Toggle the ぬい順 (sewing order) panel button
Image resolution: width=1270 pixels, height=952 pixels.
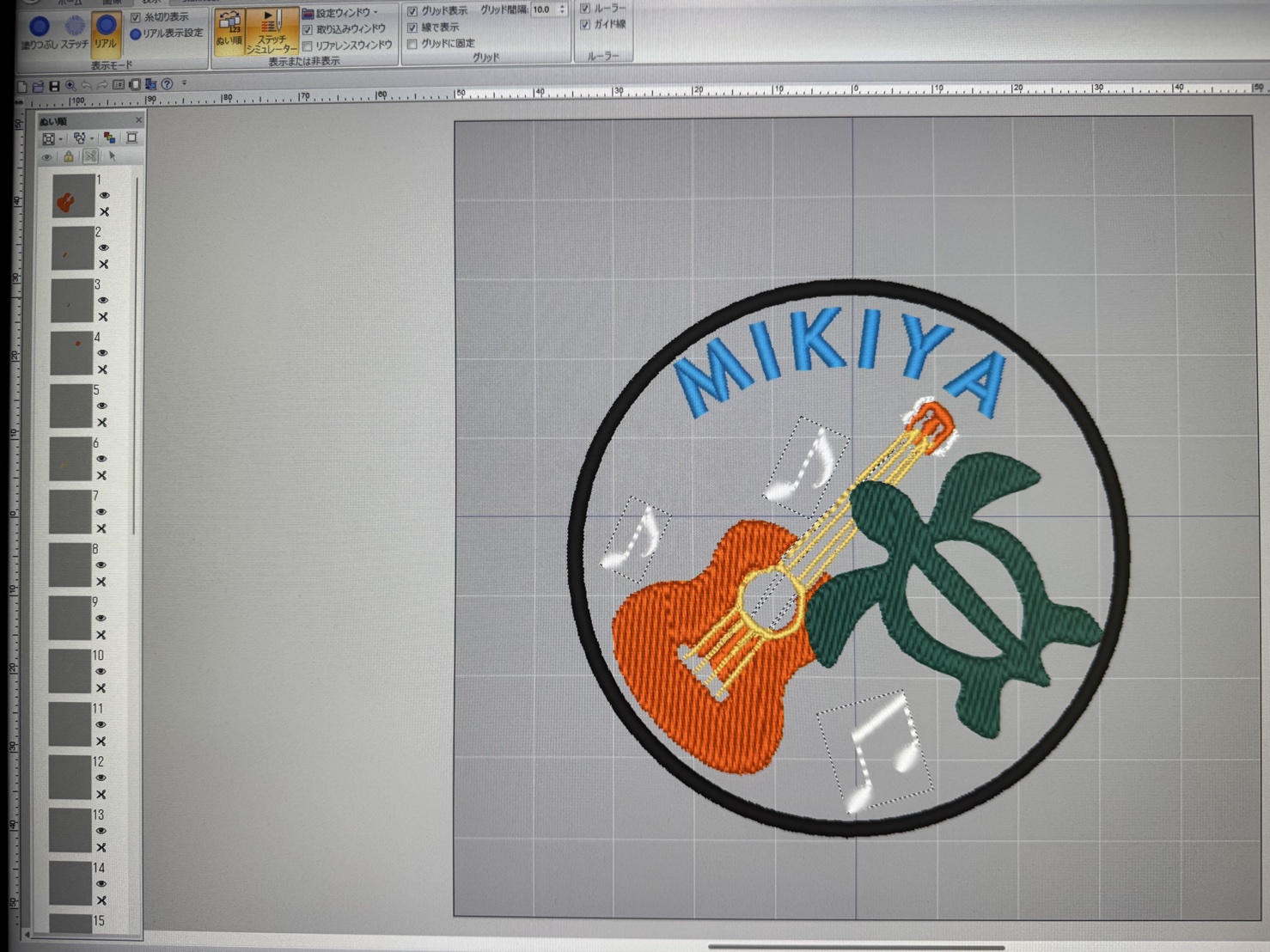[x=229, y=31]
